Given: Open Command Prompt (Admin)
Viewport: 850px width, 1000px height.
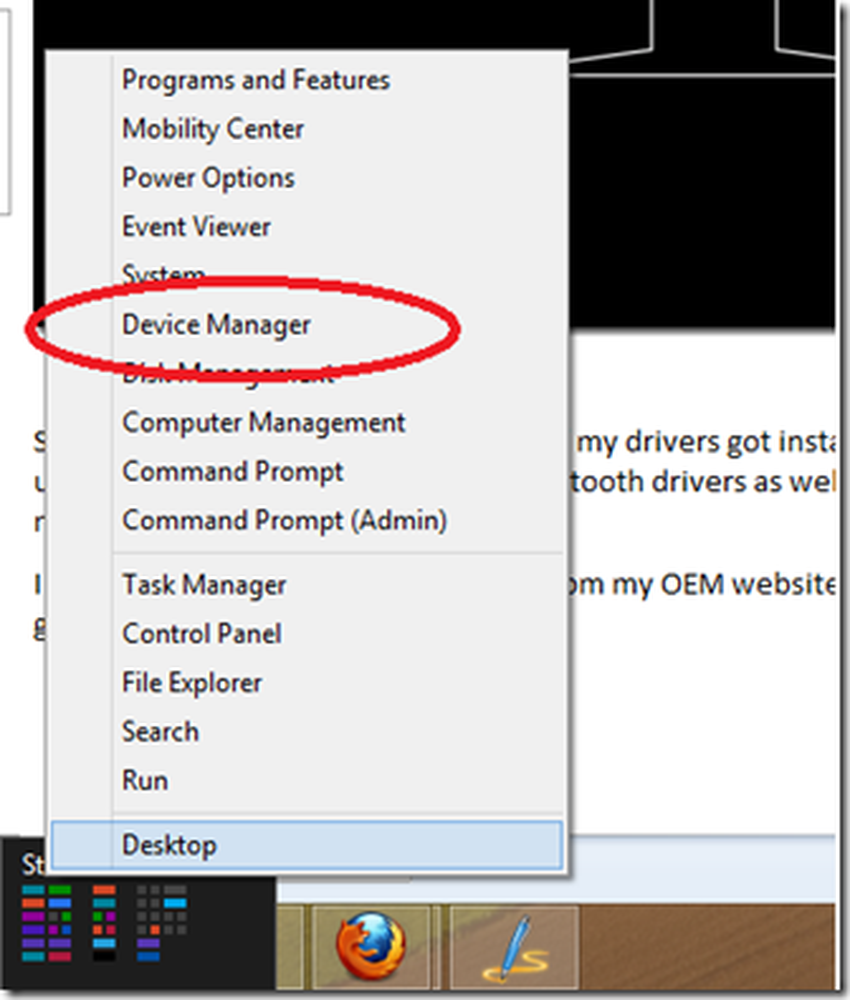Looking at the screenshot, I should 284,520.
